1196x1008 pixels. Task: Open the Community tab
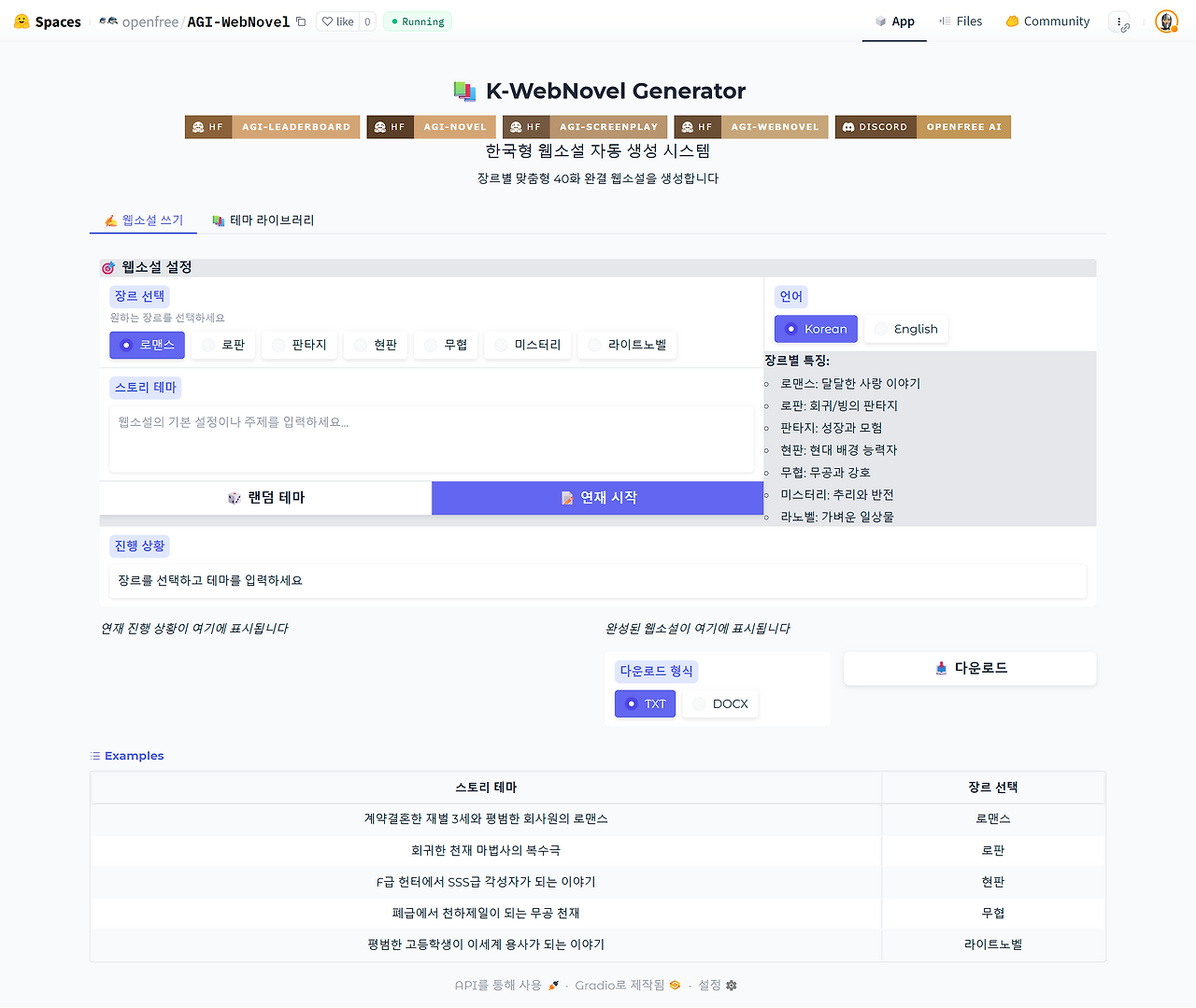click(x=1047, y=21)
